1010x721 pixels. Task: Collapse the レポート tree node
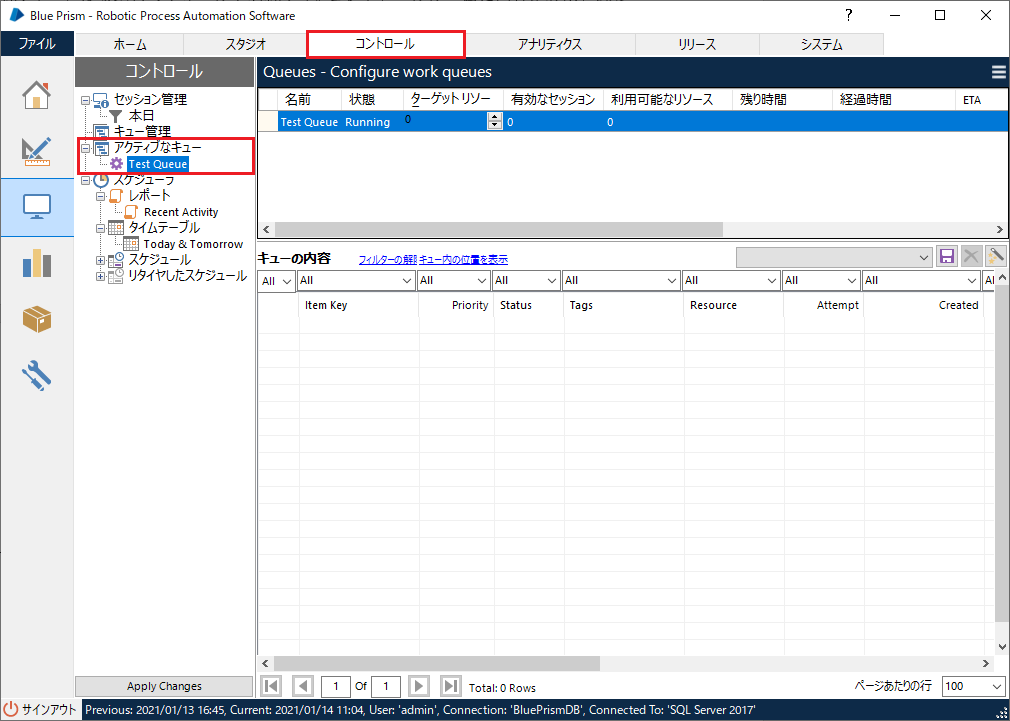tap(100, 195)
